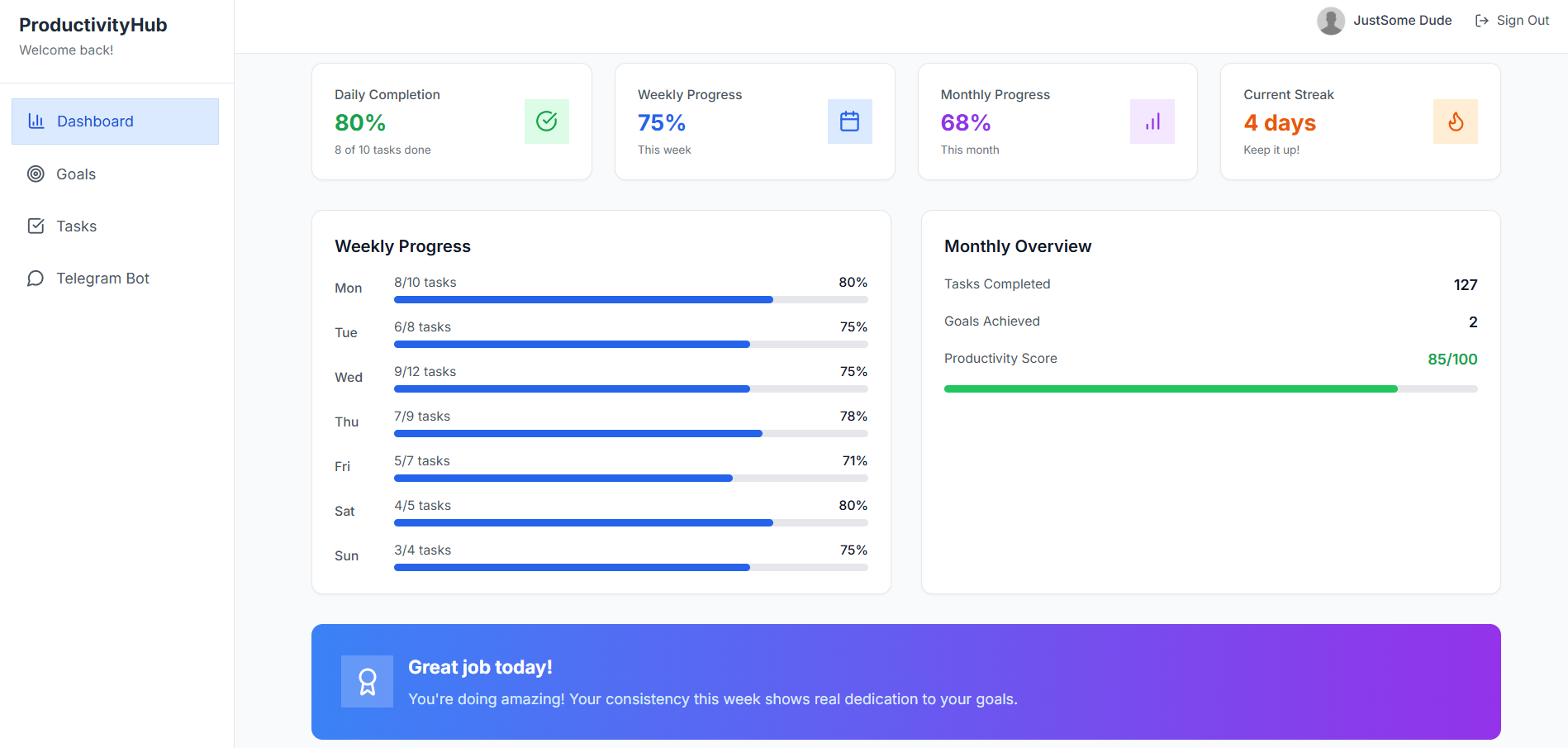Click the award ribbon icon in the banner

tap(367, 681)
